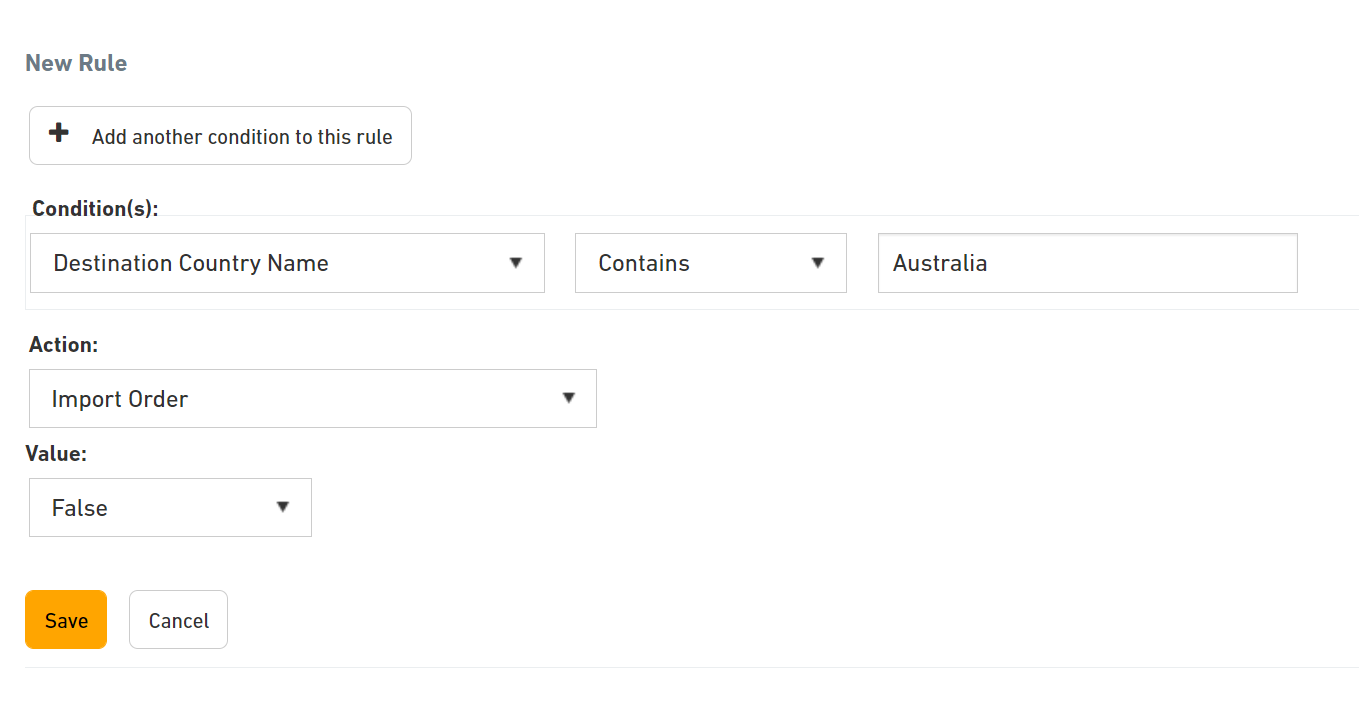Click the Value label
Image resolution: width=1359 pixels, height=723 pixels.
(56, 454)
